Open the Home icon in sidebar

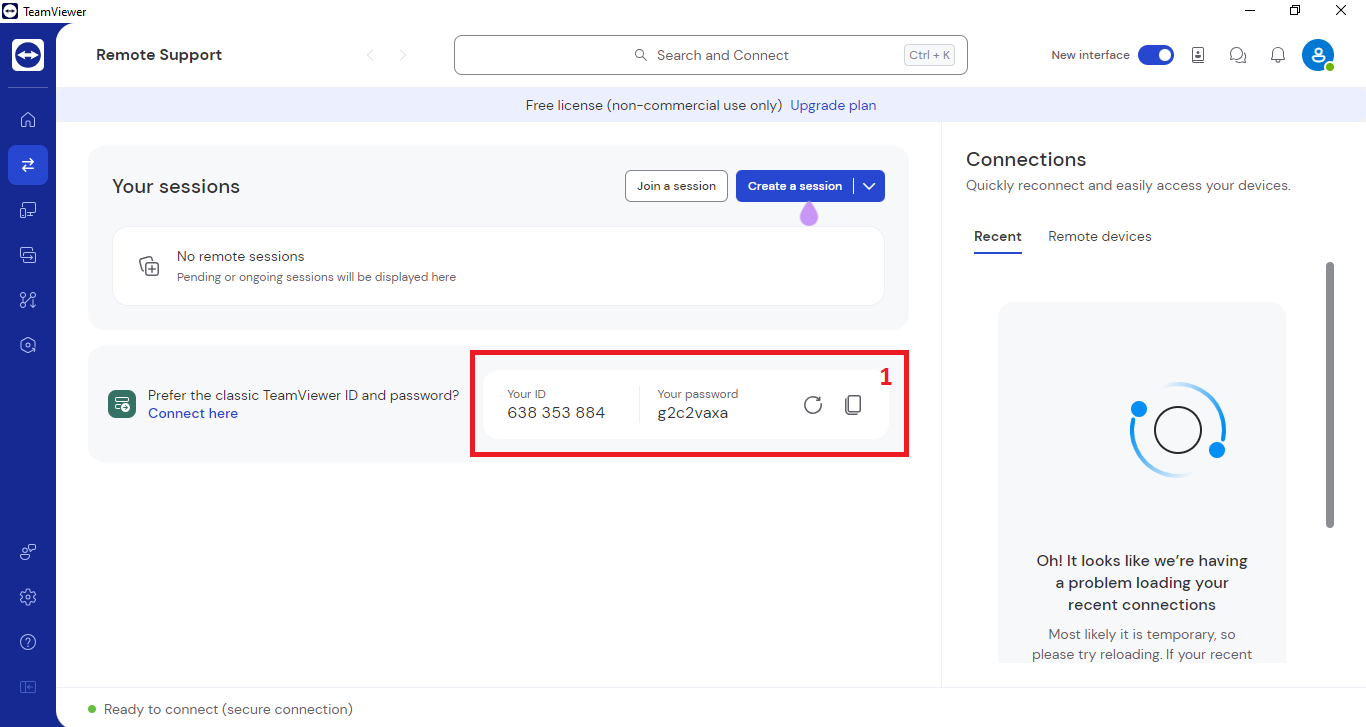28,120
